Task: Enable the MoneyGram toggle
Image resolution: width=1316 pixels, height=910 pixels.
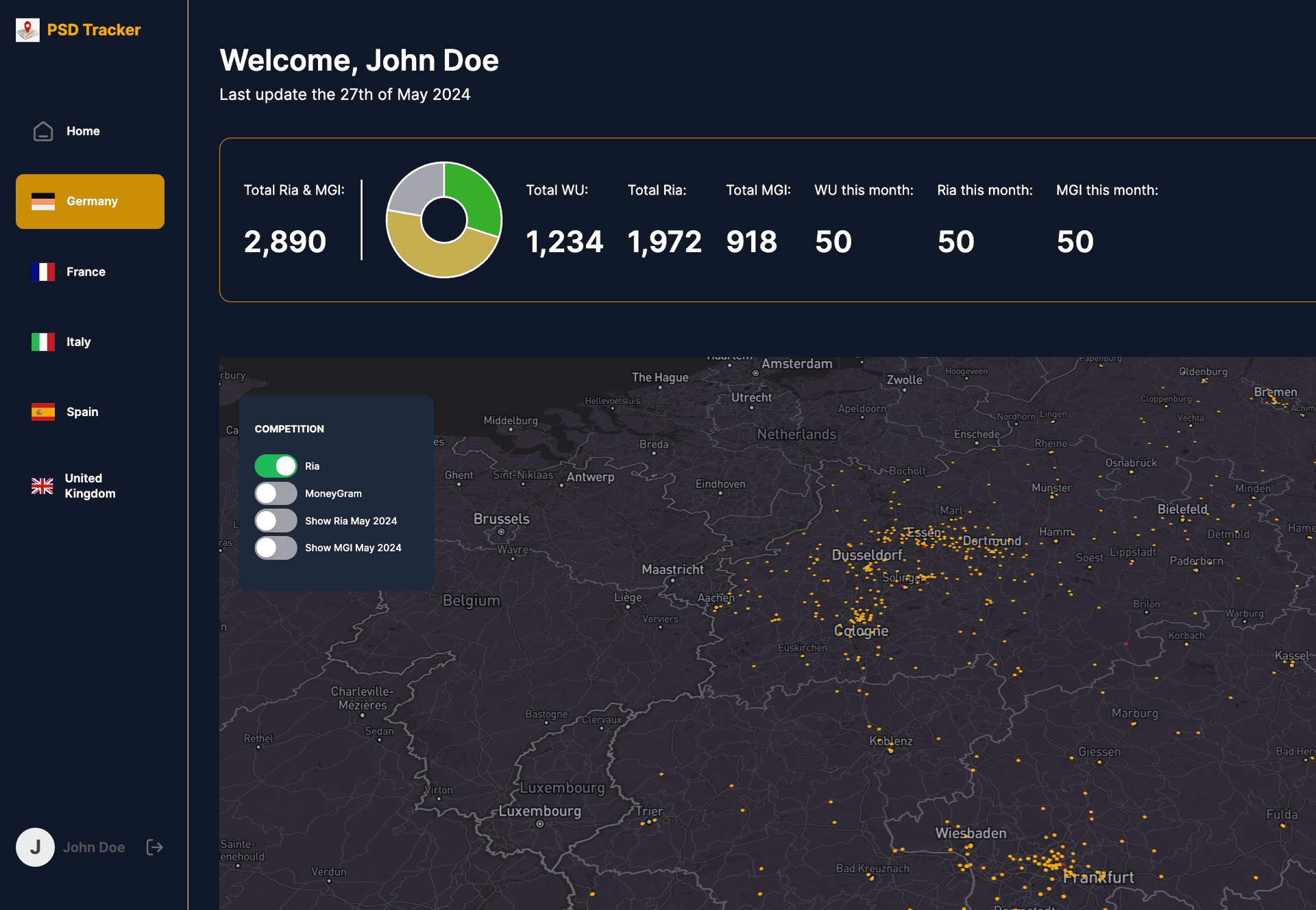Action: (x=276, y=493)
